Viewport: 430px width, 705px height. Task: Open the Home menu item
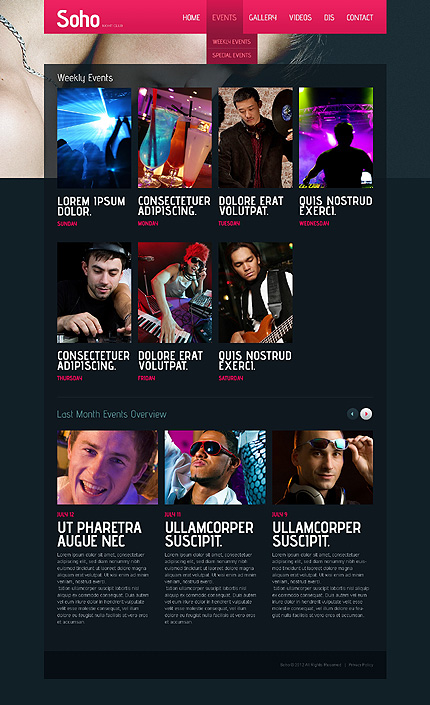[191, 18]
